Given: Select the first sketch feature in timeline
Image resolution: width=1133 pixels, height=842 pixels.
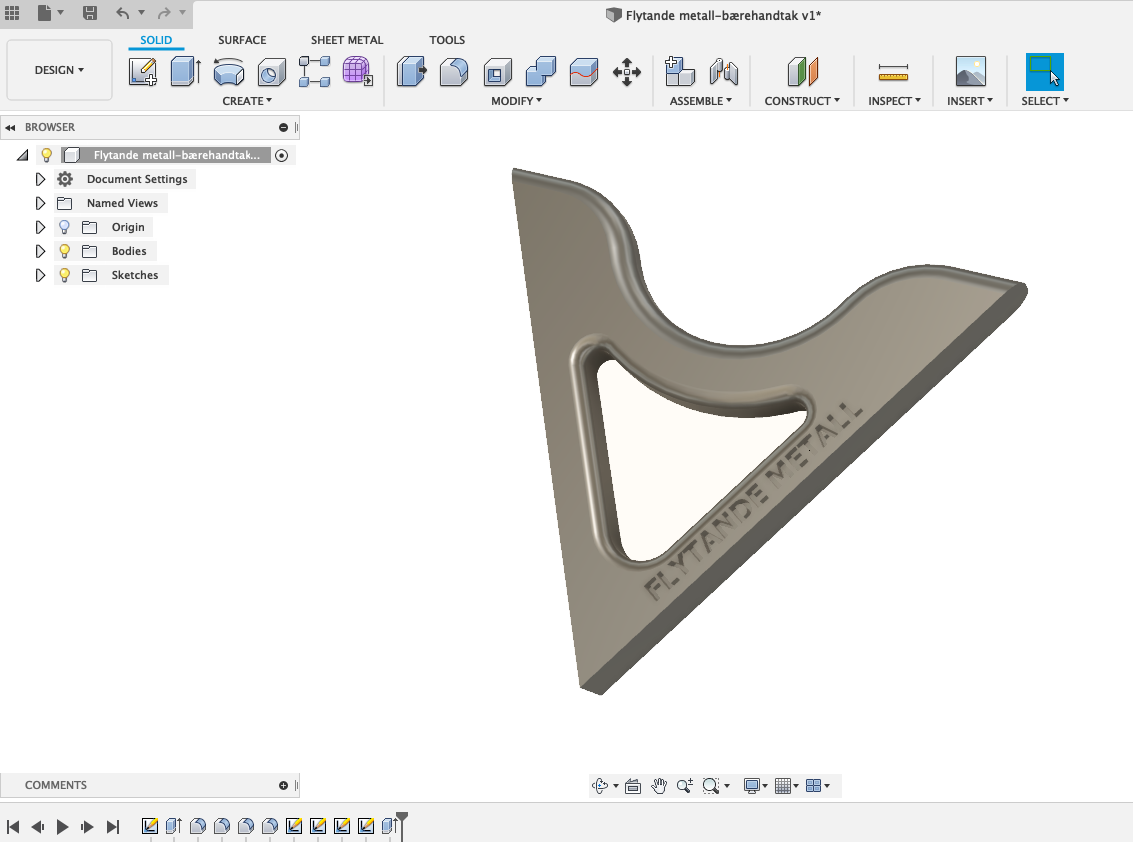Looking at the screenshot, I should tap(150, 826).
